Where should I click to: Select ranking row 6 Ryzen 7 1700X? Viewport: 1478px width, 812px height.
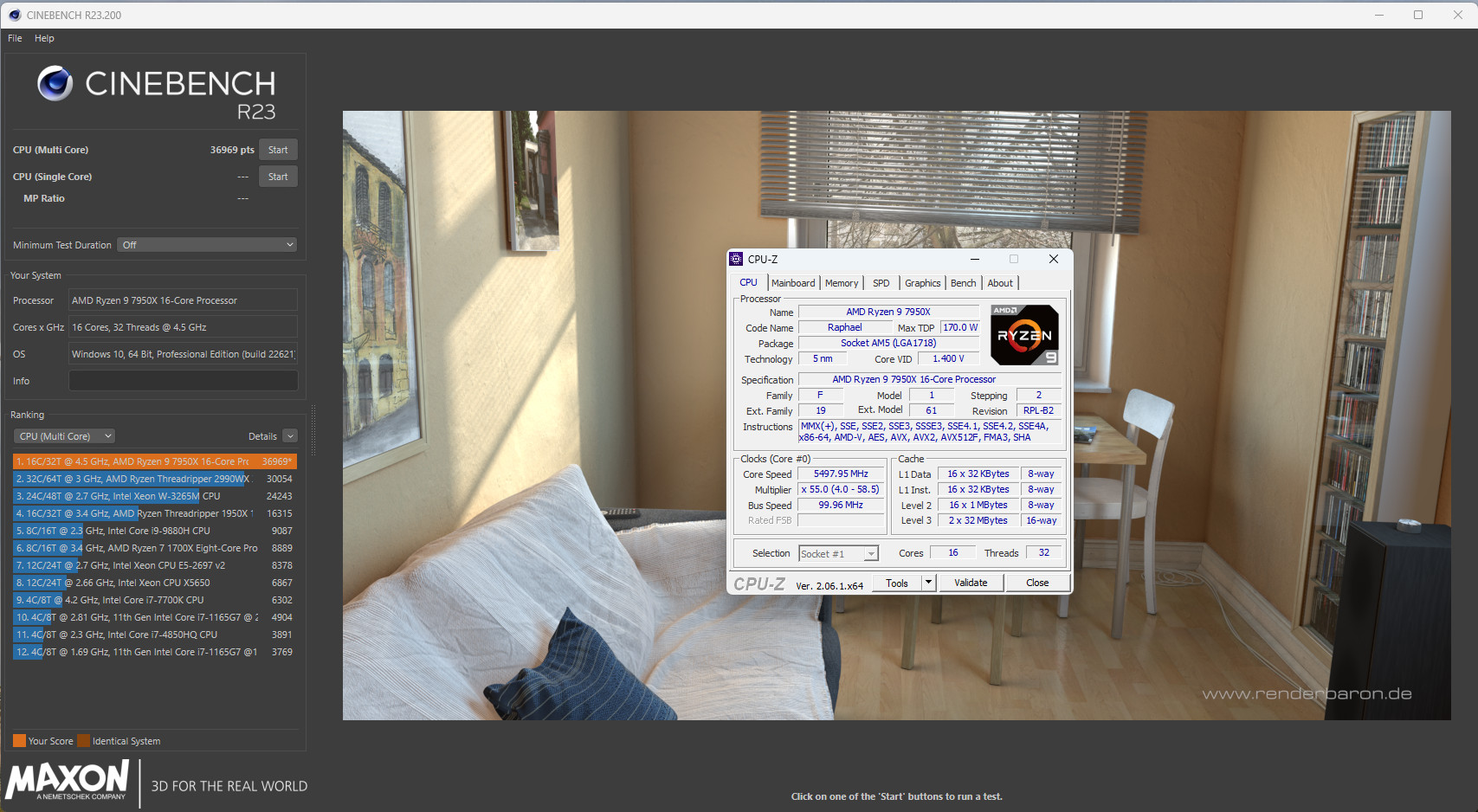(x=154, y=548)
